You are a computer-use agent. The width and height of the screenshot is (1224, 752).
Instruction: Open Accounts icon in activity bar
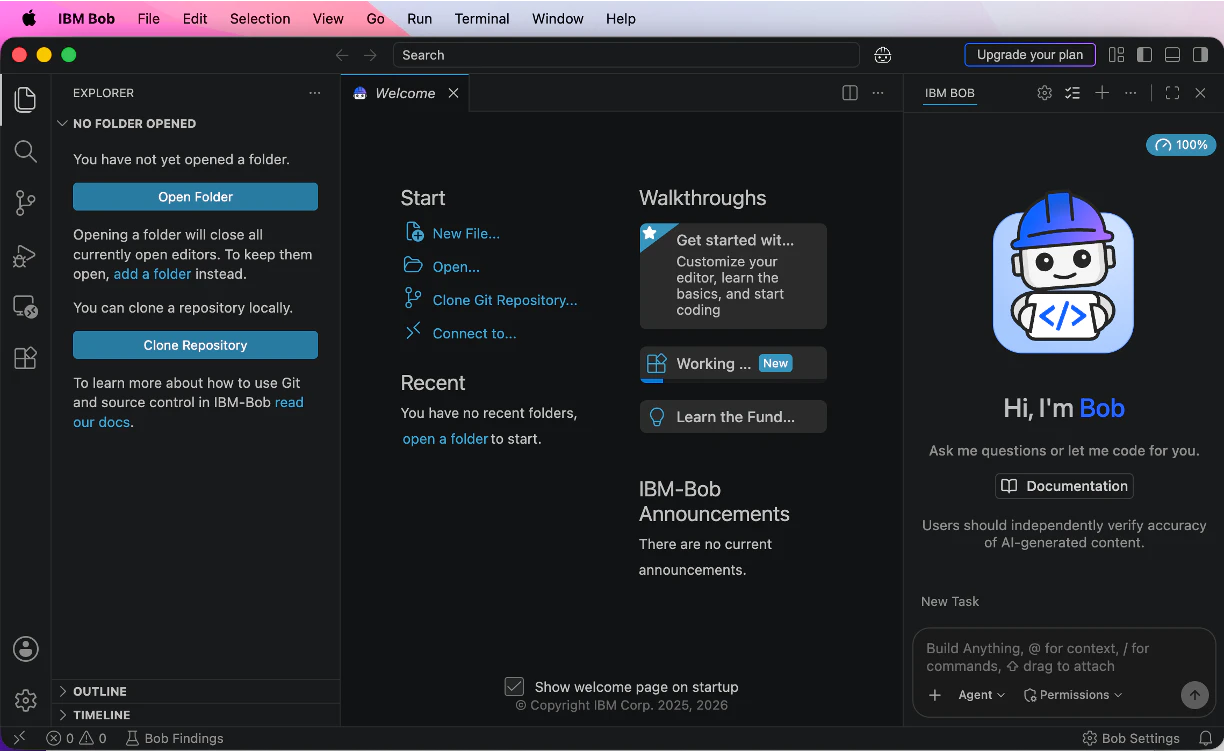(x=25, y=649)
